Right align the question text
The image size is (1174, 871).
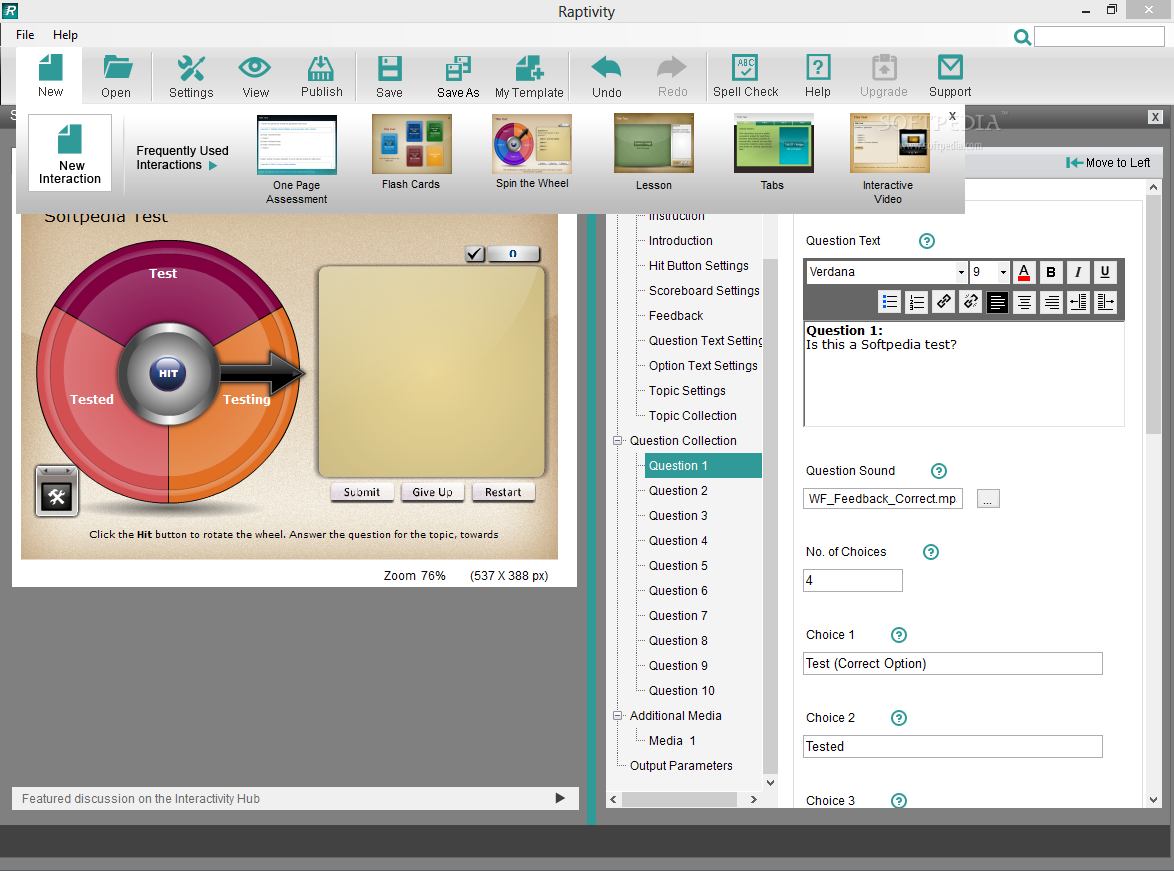pyautogui.click(x=1051, y=302)
